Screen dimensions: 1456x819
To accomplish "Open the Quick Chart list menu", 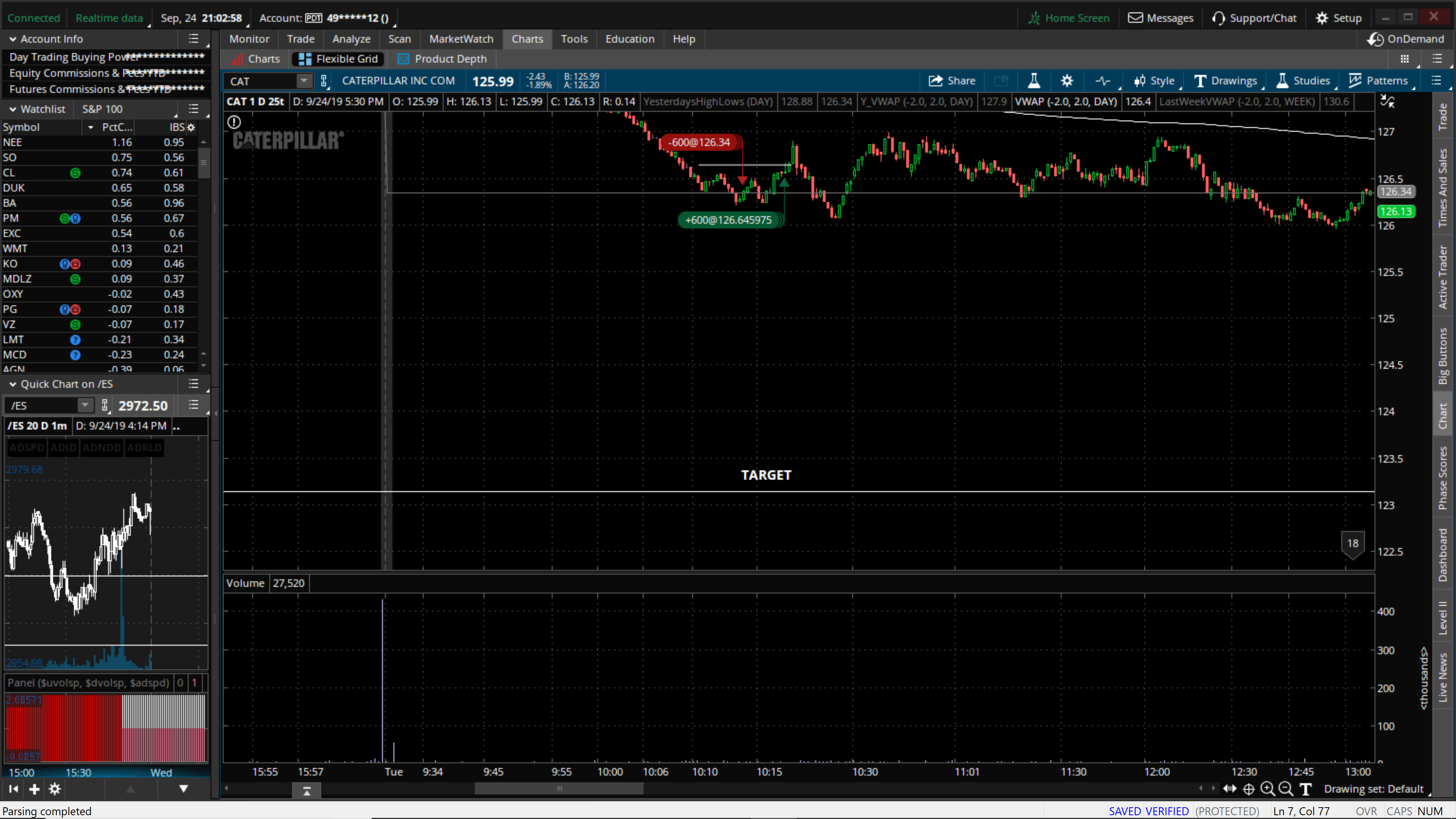I will (x=194, y=384).
